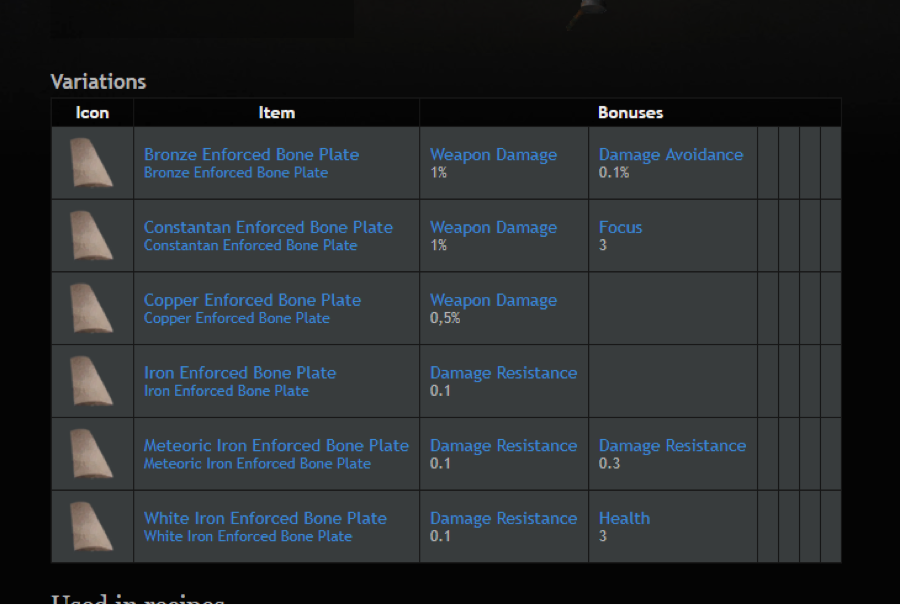Open the White Iron Enforced Bone Plate link

265,518
